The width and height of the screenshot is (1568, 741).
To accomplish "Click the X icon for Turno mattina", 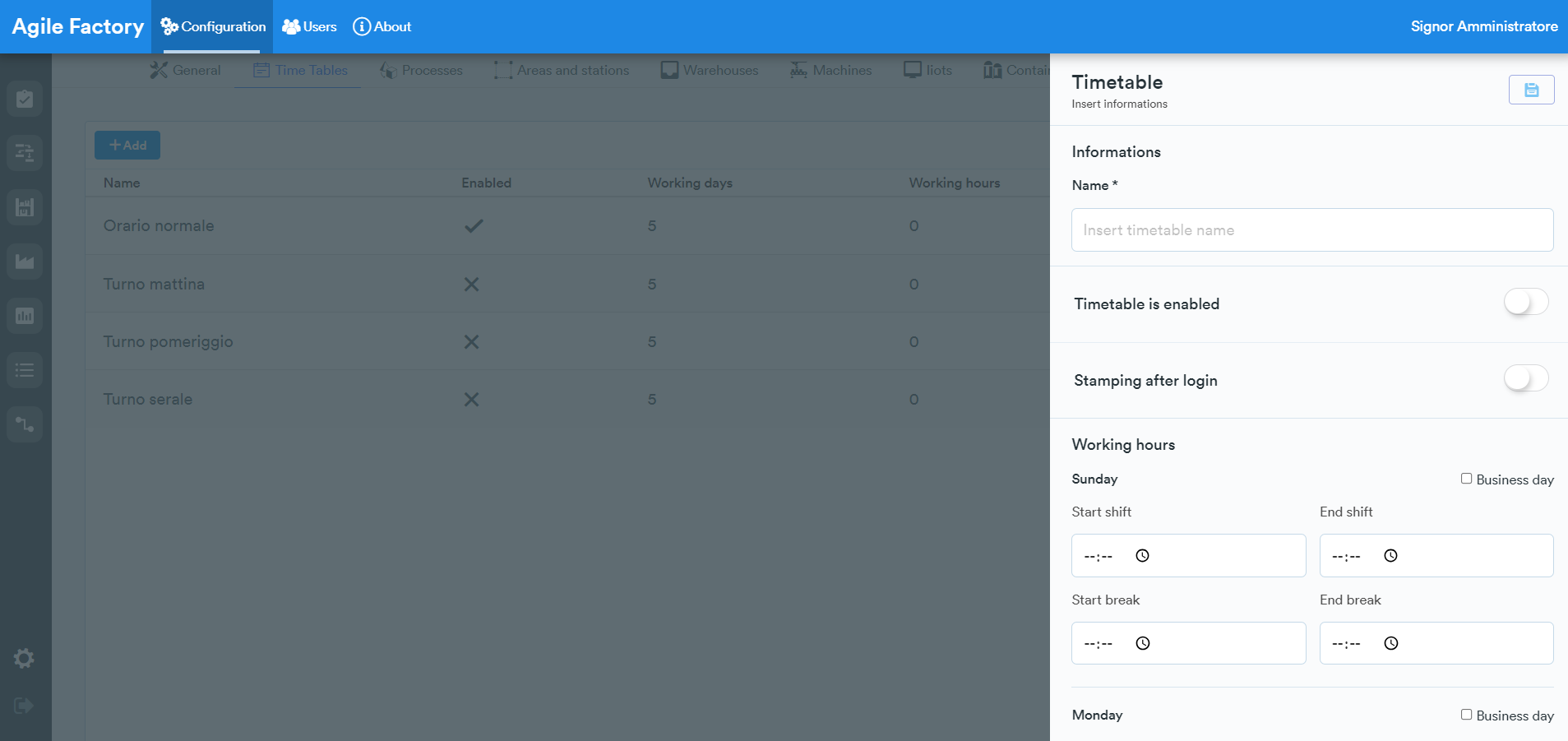I will point(471,284).
